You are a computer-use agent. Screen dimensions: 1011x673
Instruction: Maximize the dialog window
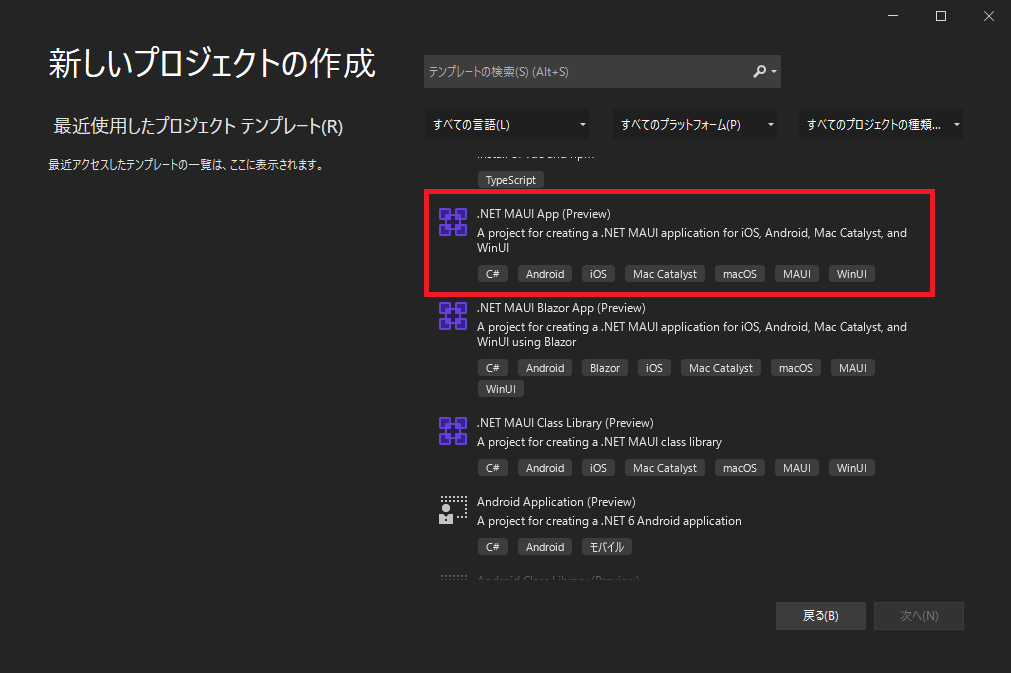(x=941, y=15)
